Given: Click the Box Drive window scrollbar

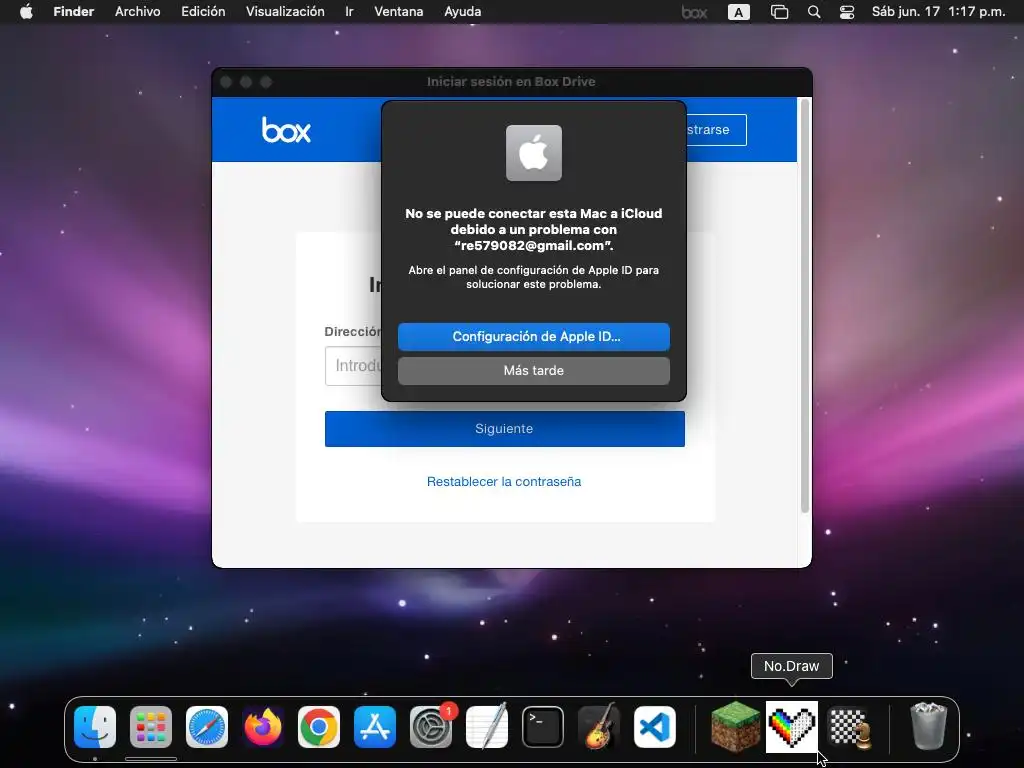Looking at the screenshot, I should pos(805,306).
